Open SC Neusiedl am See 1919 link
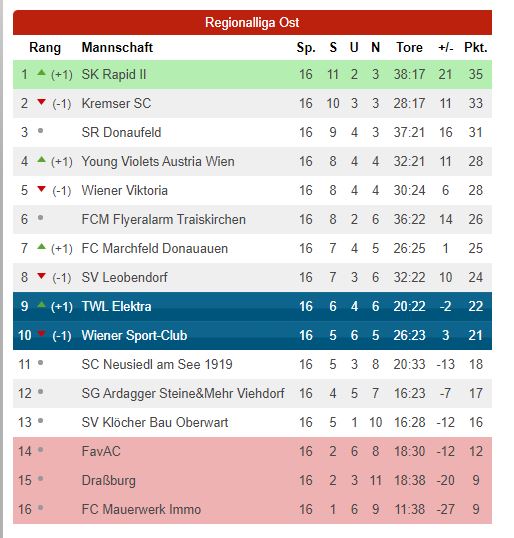Image resolution: width=514 pixels, height=538 pixels. point(157,364)
